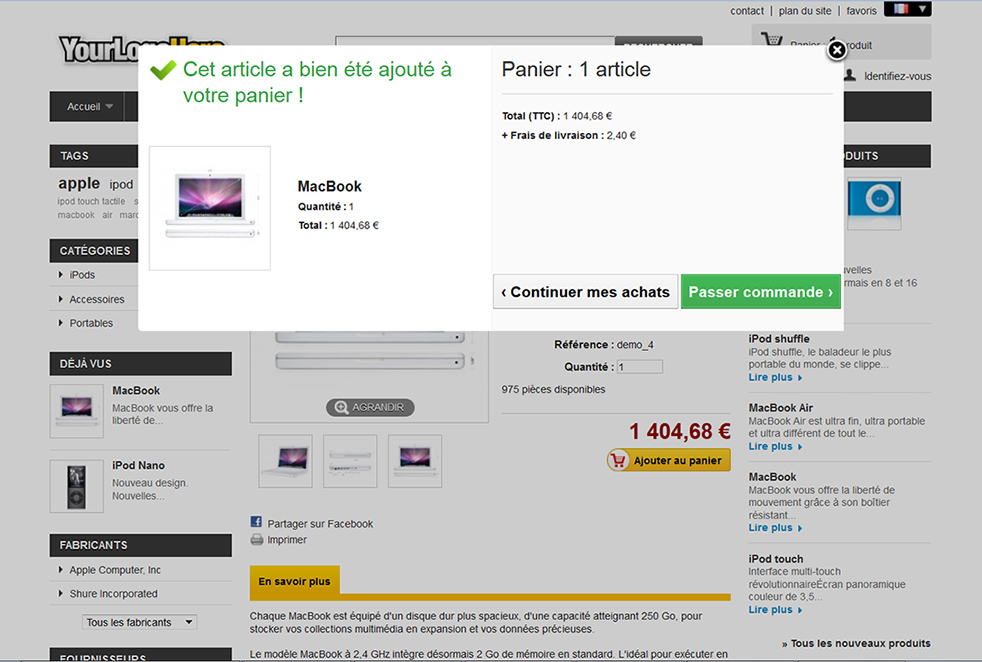This screenshot has width=982, height=662.
Task: Click the Imprimer link
Action: 287,540
